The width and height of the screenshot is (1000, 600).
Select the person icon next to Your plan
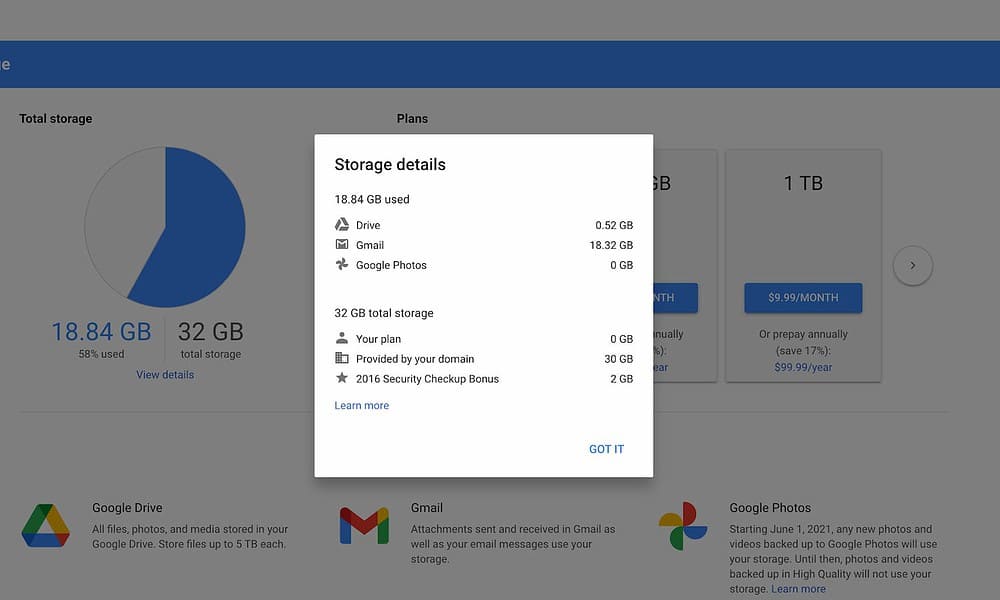[x=341, y=338]
